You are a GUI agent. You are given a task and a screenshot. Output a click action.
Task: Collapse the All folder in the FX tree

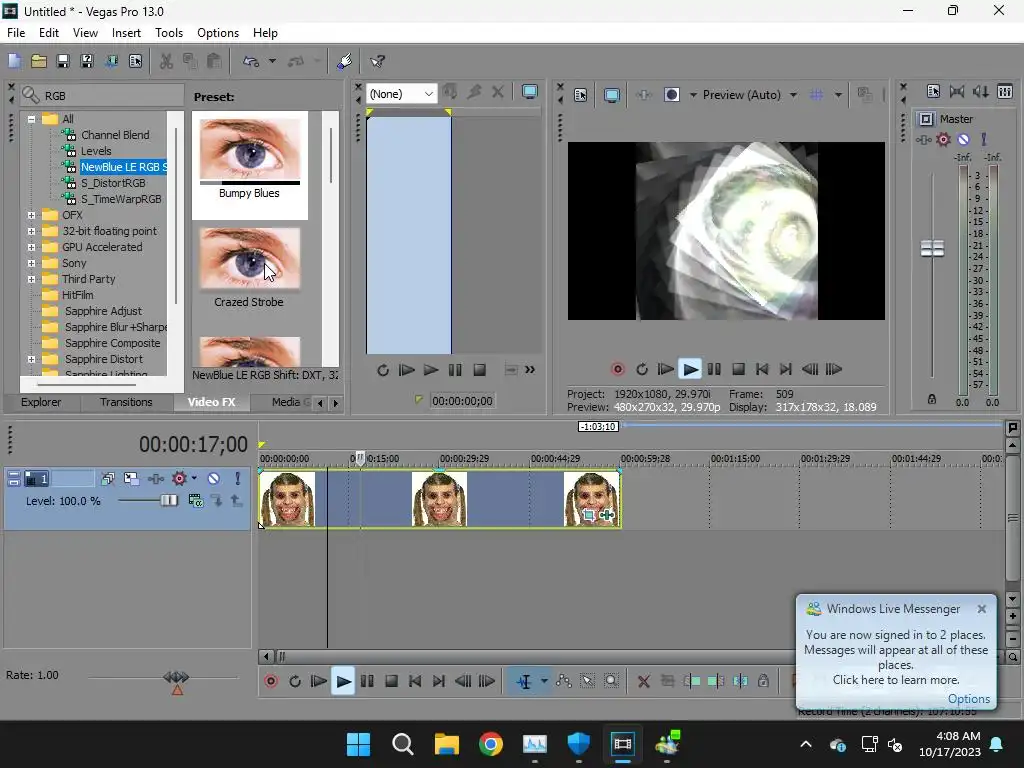pos(31,119)
